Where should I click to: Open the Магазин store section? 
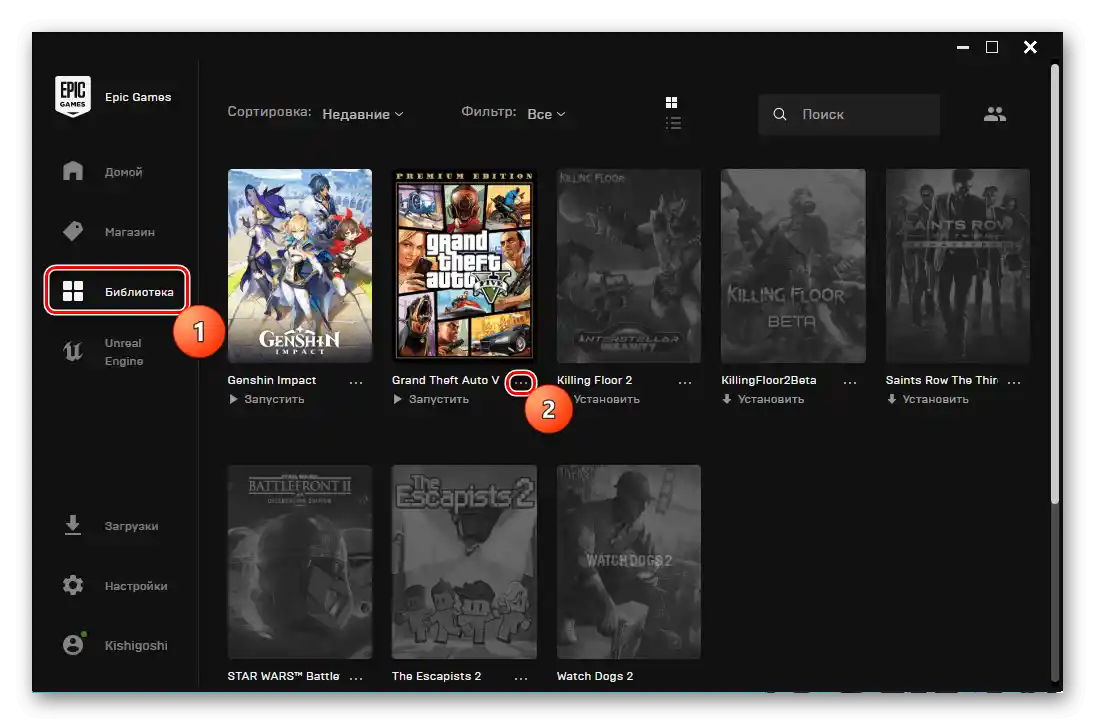pos(108,231)
